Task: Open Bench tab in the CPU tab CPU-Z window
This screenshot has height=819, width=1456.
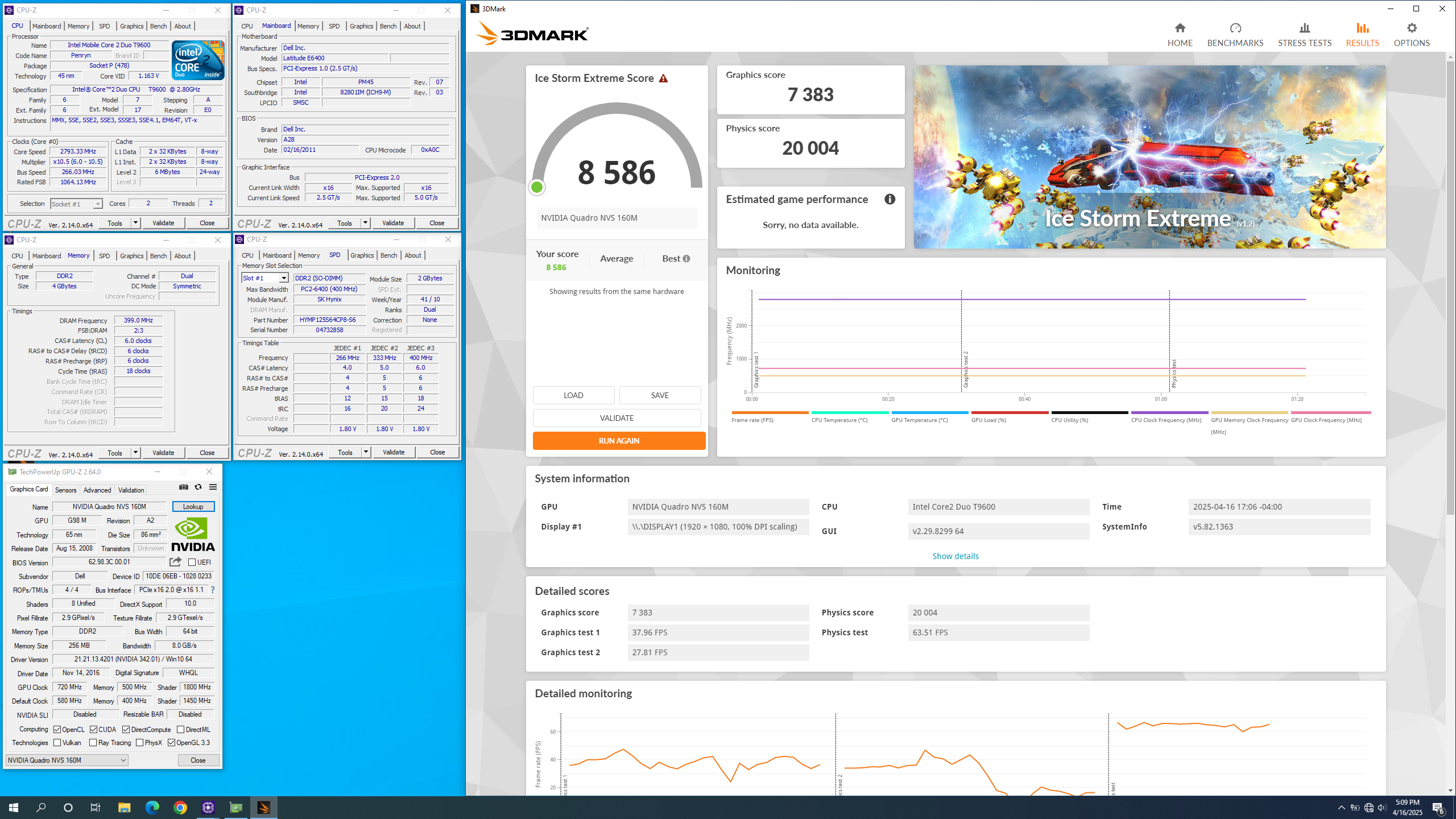Action: click(158, 26)
